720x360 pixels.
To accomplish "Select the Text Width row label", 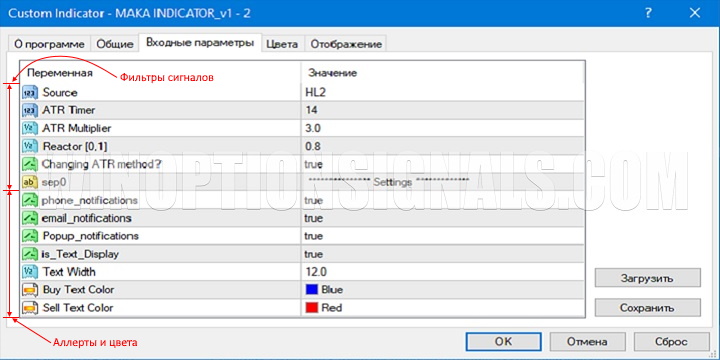I will [x=69, y=272].
